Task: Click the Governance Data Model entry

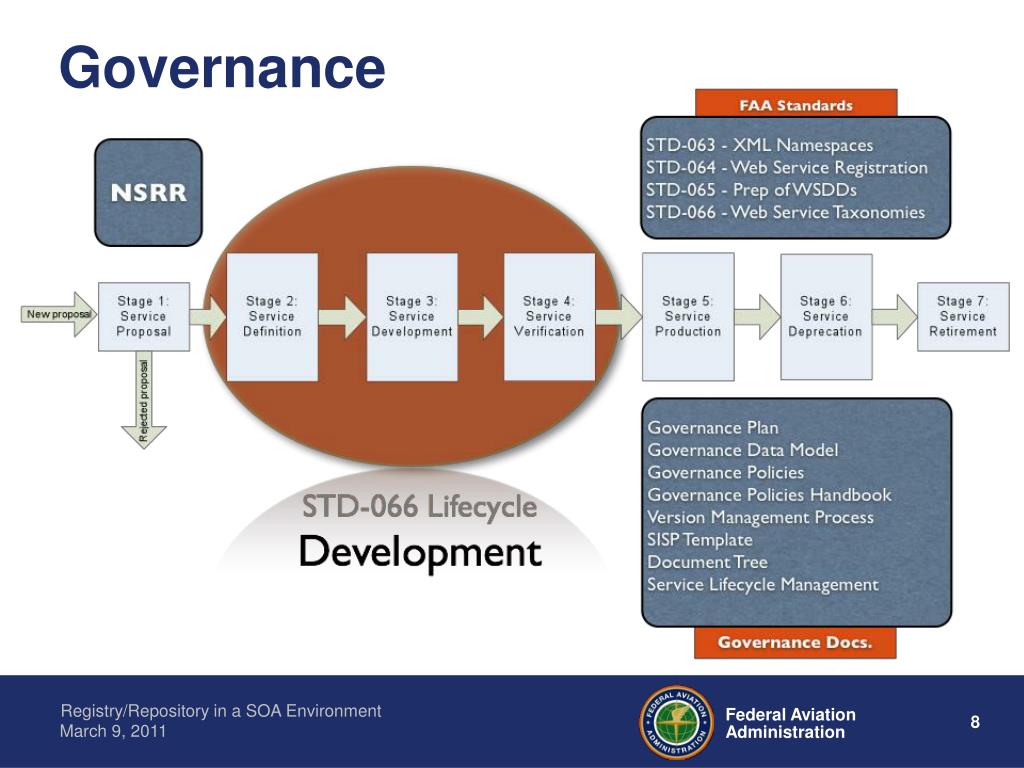Action: point(743,450)
